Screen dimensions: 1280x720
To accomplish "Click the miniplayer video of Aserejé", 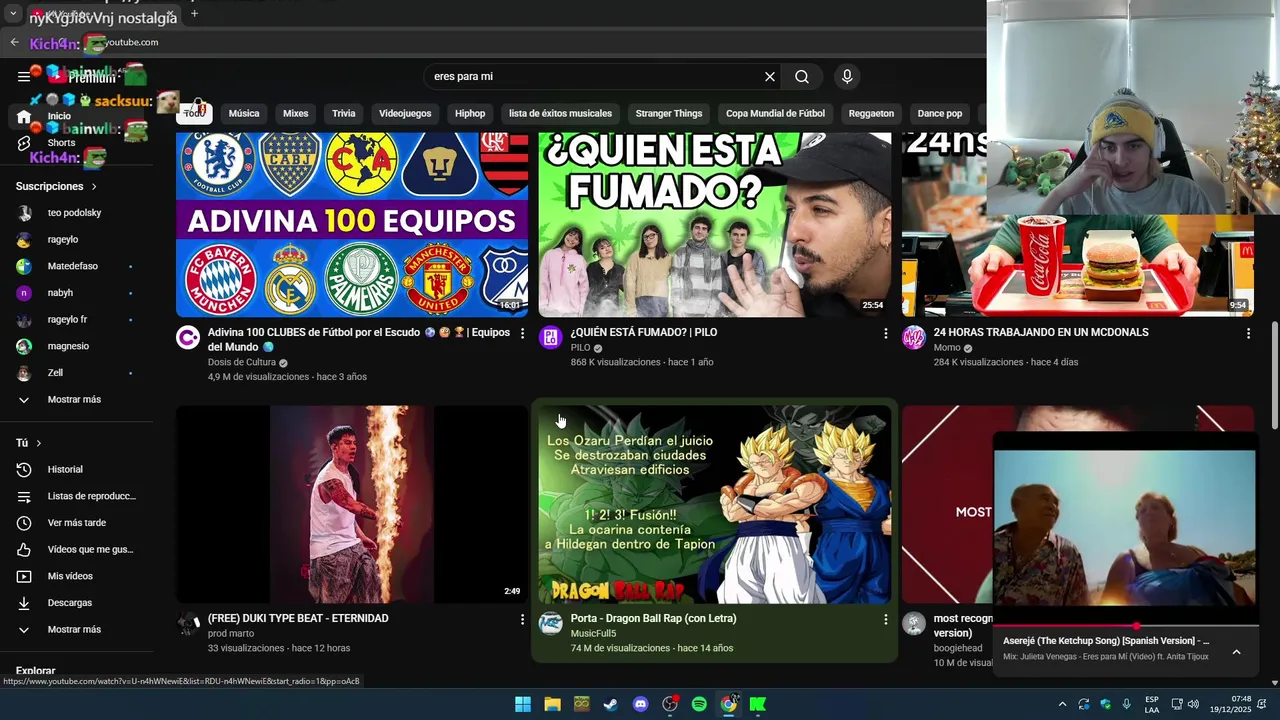I will point(1125,528).
